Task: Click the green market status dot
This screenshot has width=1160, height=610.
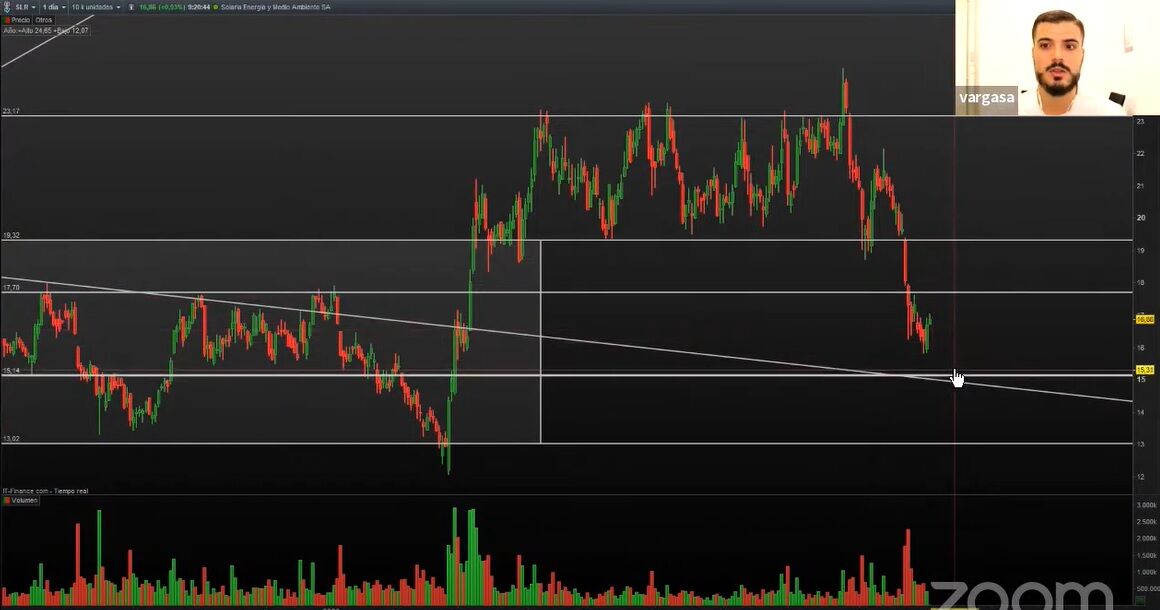Action: tap(215, 7)
